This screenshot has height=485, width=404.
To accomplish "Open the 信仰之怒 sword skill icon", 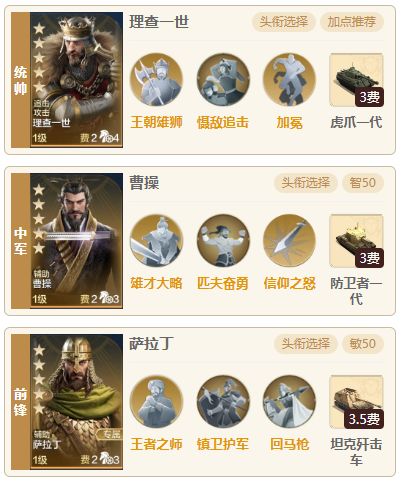I will (x=289, y=241).
